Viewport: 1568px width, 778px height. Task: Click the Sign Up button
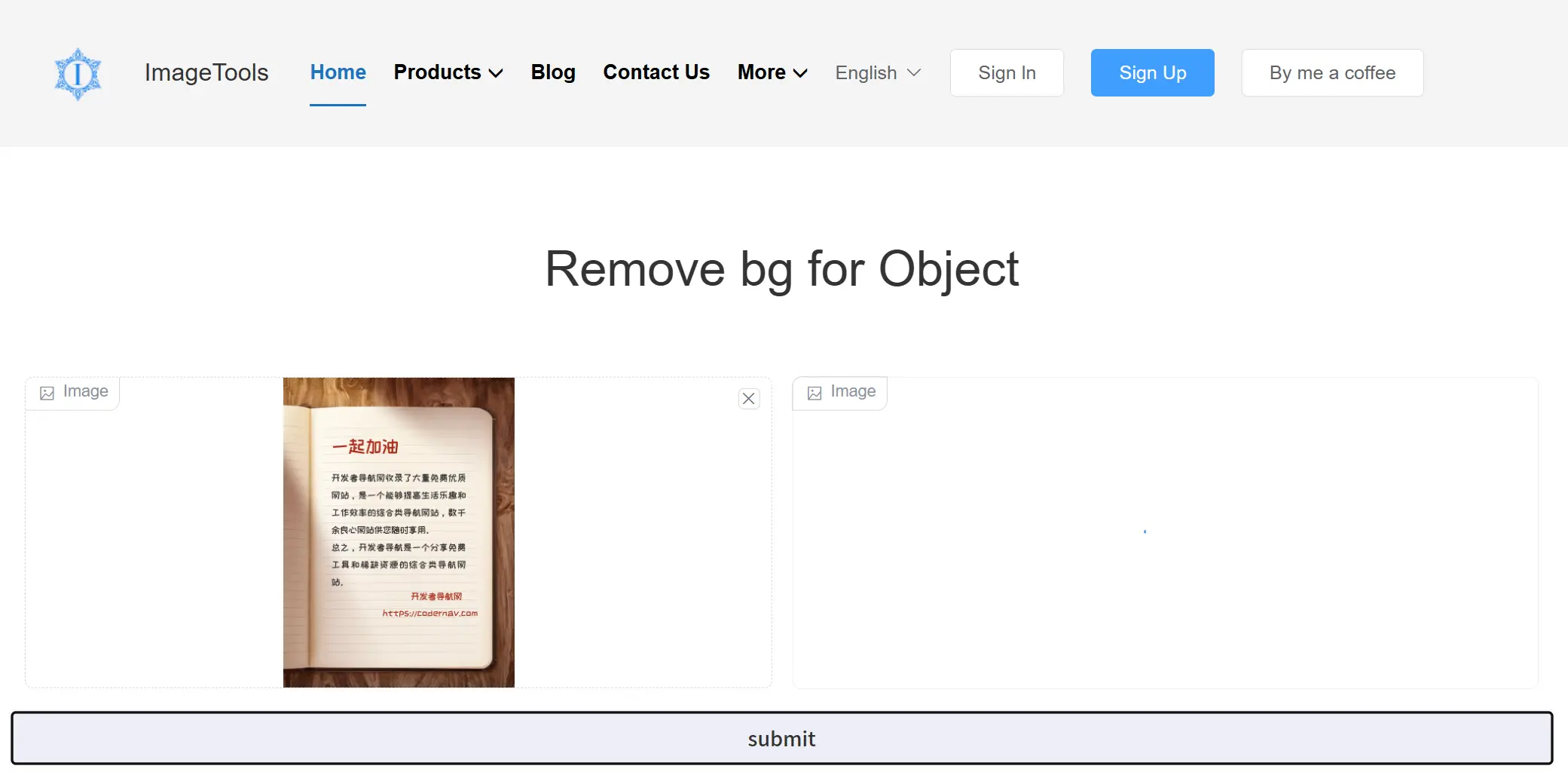coord(1152,72)
